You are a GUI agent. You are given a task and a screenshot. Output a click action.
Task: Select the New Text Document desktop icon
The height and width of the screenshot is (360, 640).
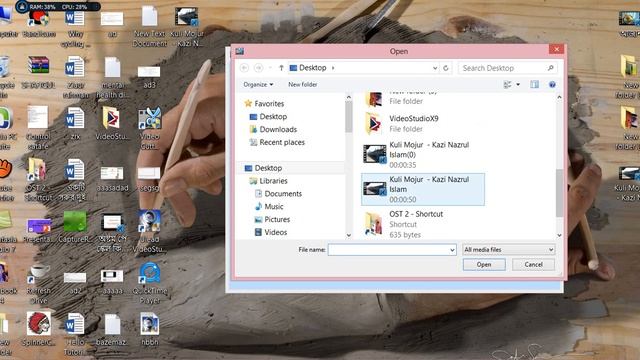point(149,26)
